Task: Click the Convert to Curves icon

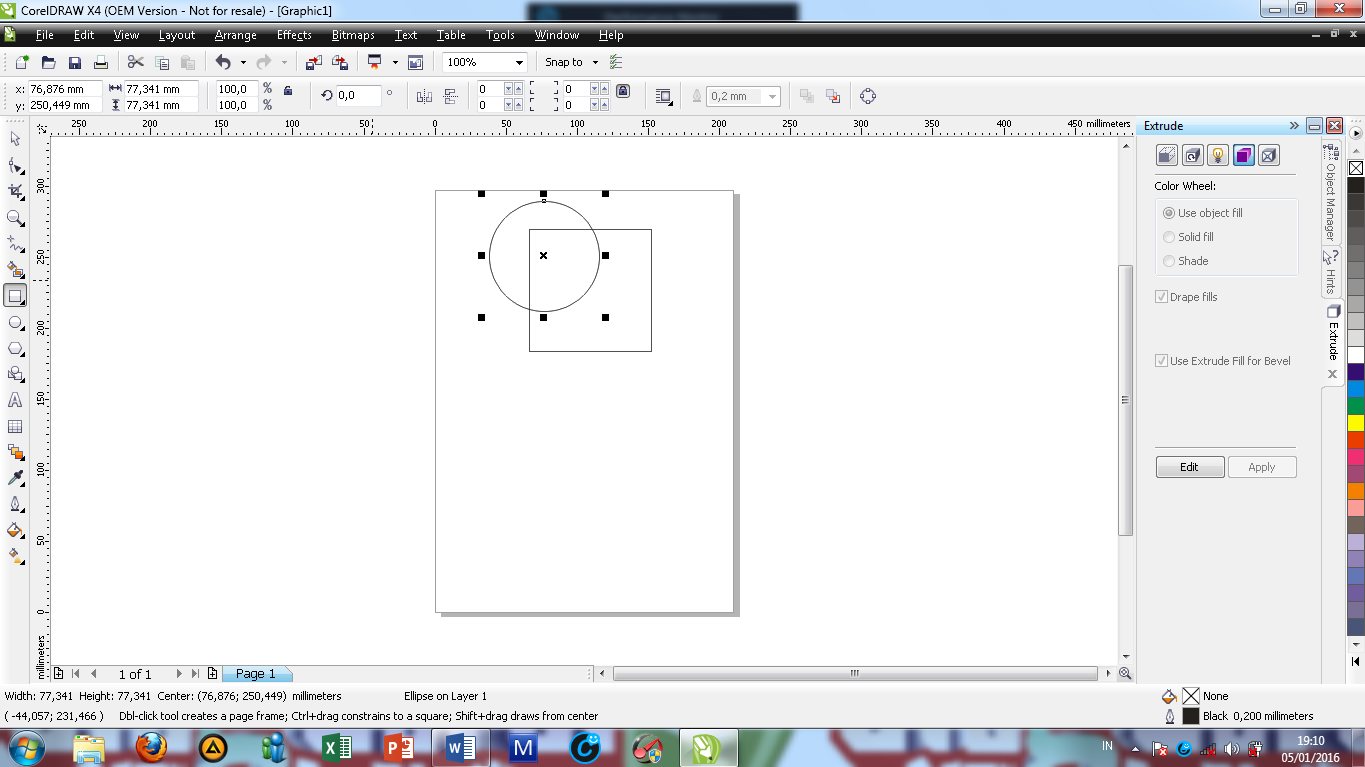Action: tap(868, 96)
